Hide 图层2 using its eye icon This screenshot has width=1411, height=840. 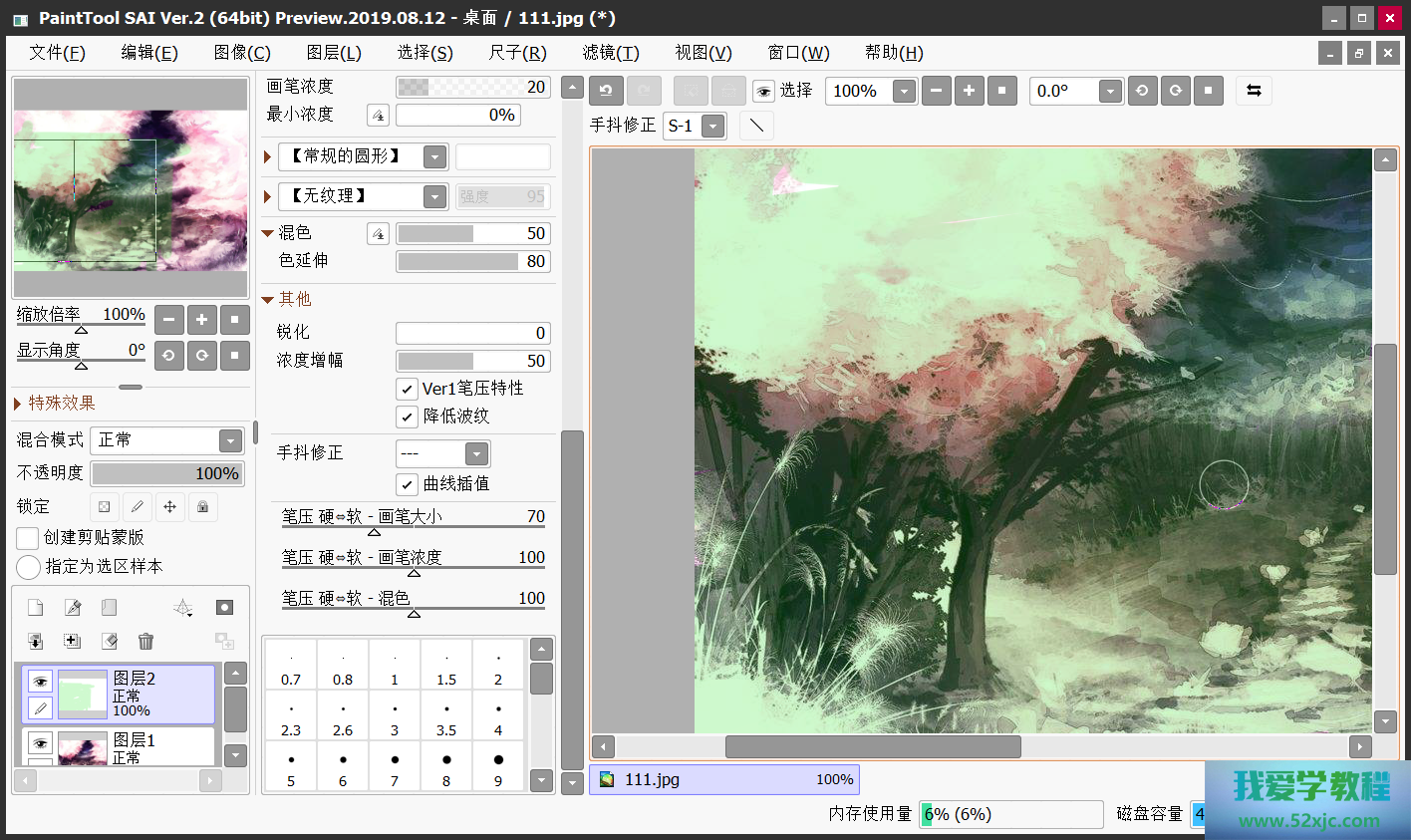click(x=40, y=682)
